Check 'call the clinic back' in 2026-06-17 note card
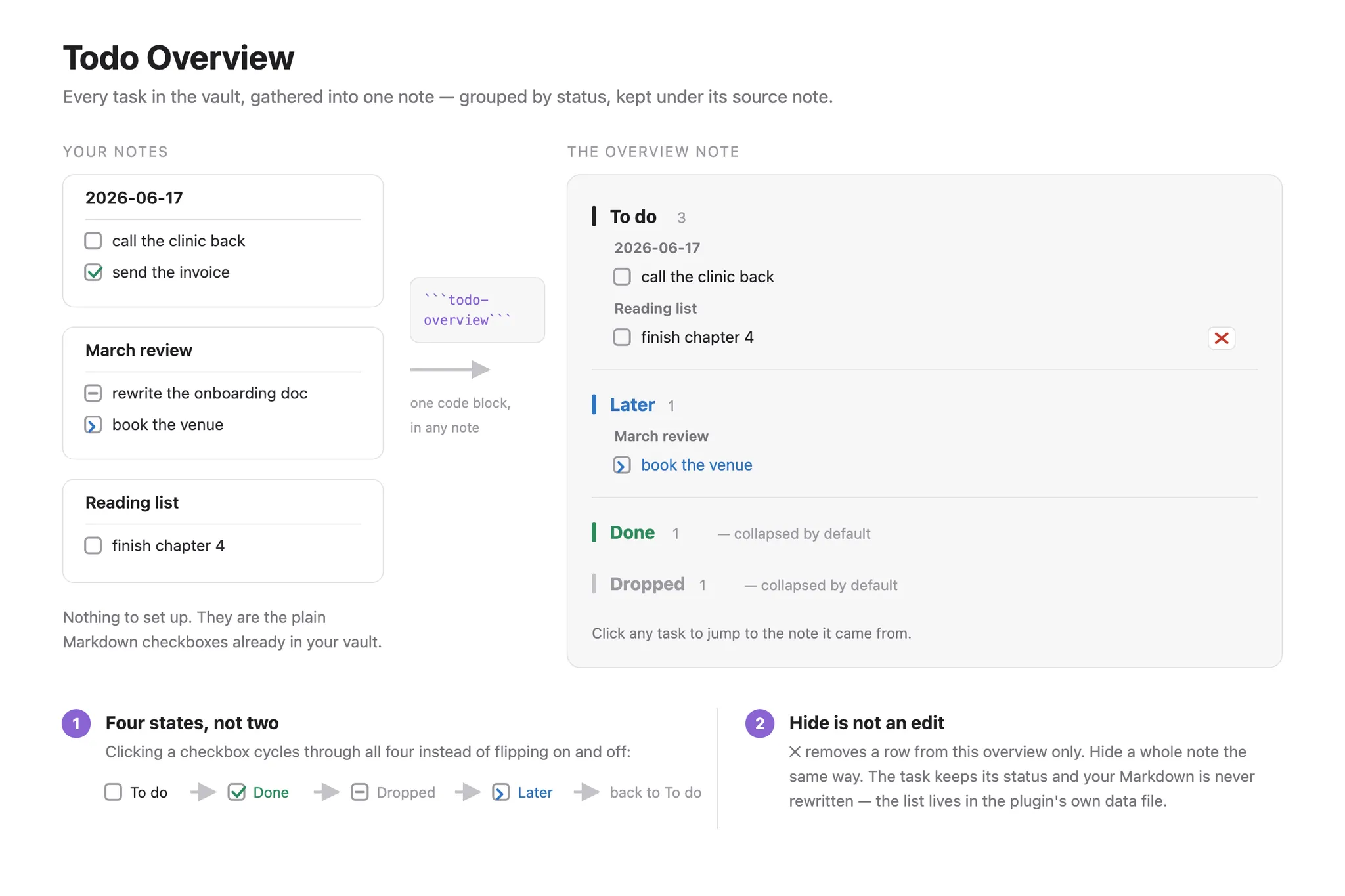1345x896 pixels. 93,241
